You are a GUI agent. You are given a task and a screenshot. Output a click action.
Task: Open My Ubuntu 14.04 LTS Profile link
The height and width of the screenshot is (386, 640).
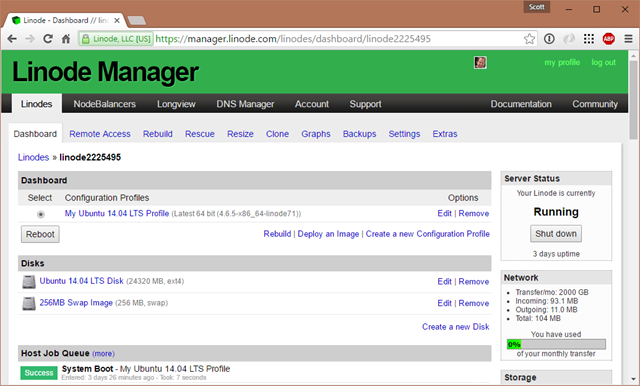point(117,213)
